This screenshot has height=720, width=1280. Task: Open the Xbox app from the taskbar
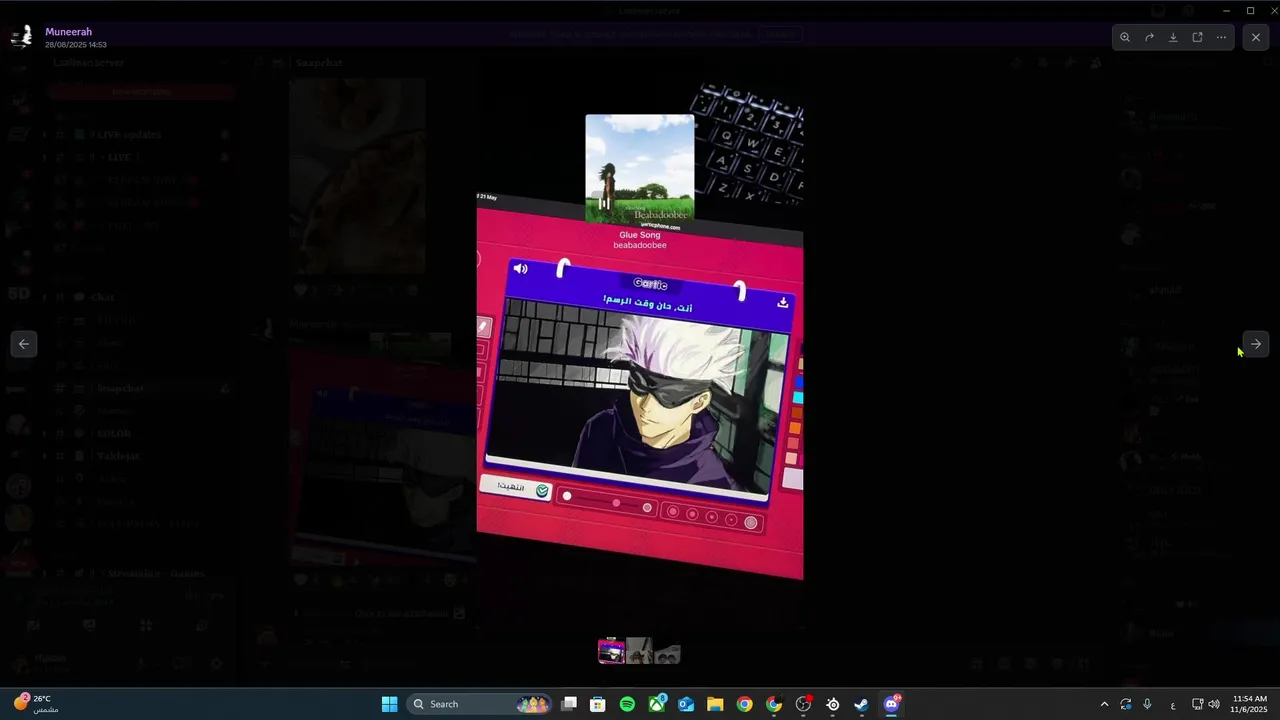click(x=657, y=704)
